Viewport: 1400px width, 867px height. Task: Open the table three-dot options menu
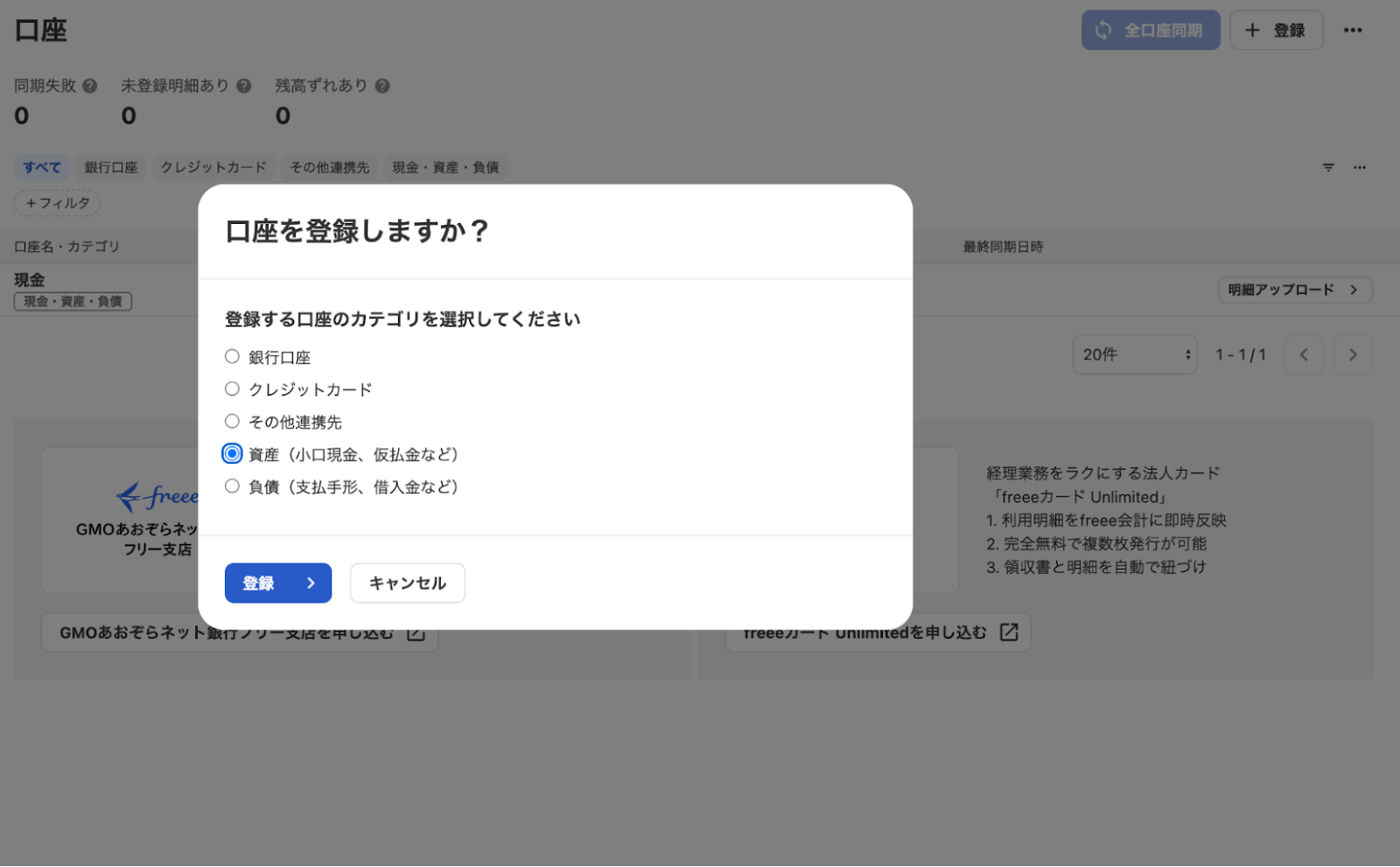(1360, 167)
